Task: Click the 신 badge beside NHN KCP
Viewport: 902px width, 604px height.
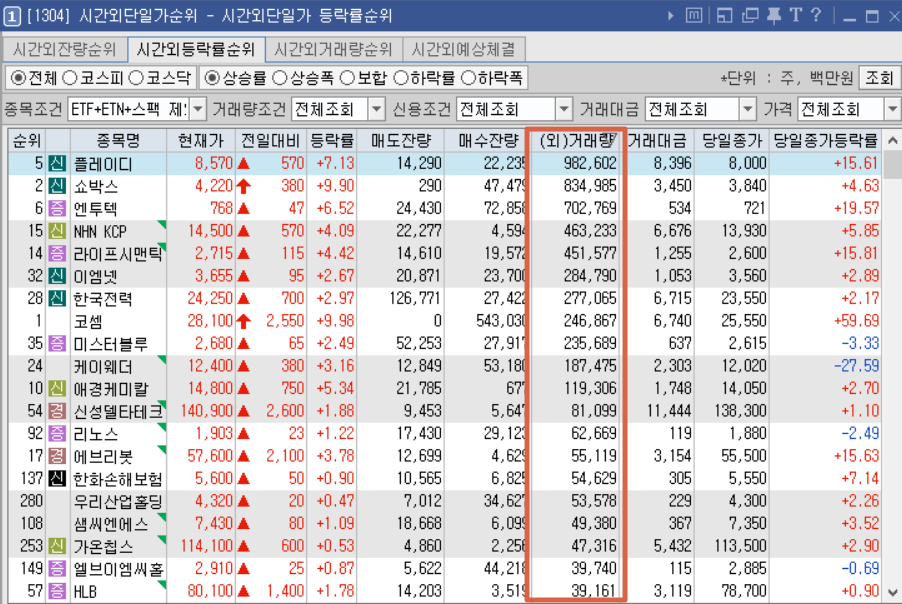Action: [x=57, y=231]
